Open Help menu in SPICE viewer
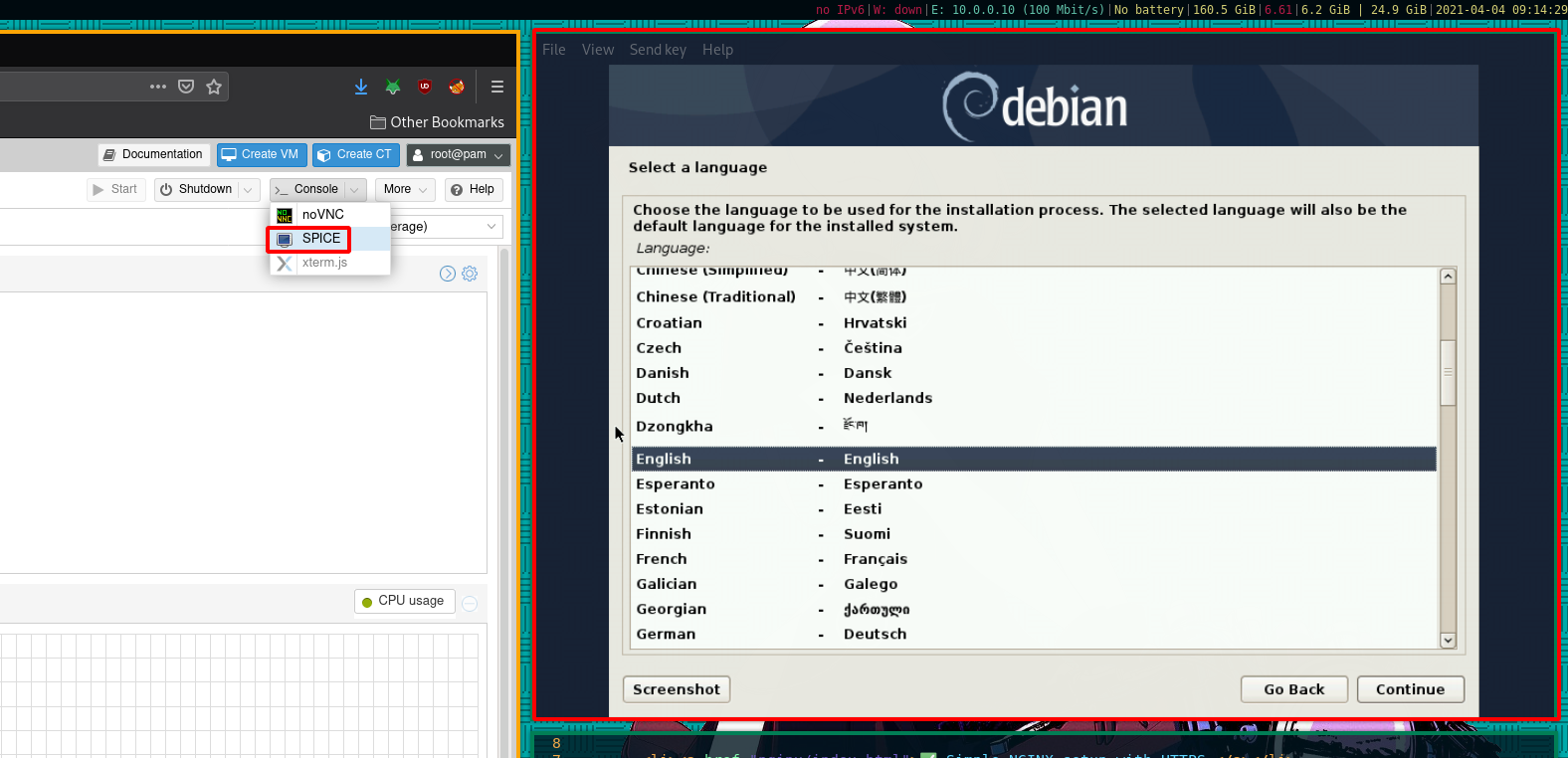 click(x=717, y=50)
